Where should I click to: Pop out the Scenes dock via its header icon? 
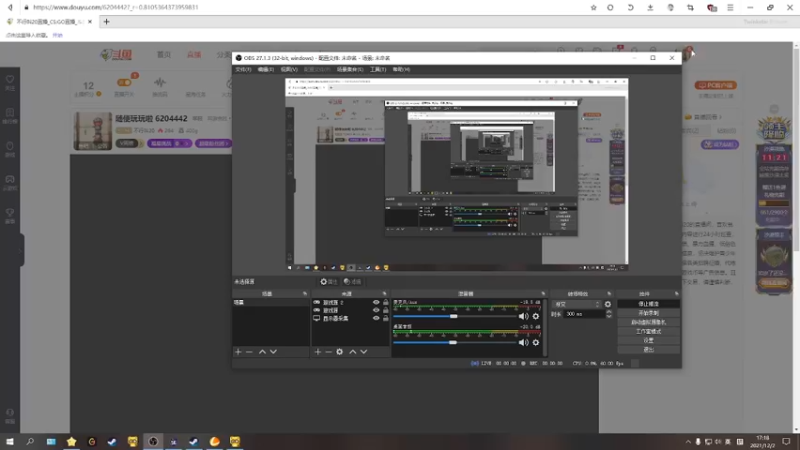click(x=305, y=294)
